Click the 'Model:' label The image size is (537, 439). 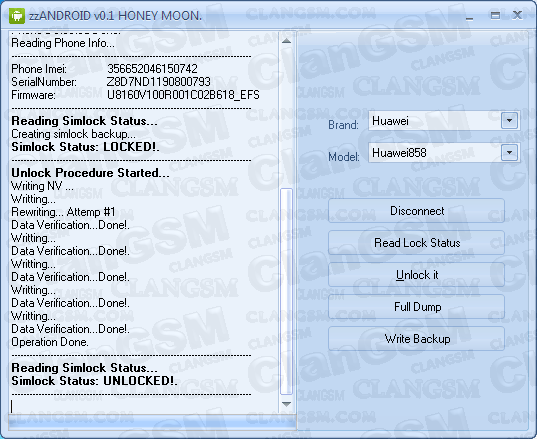click(344, 157)
